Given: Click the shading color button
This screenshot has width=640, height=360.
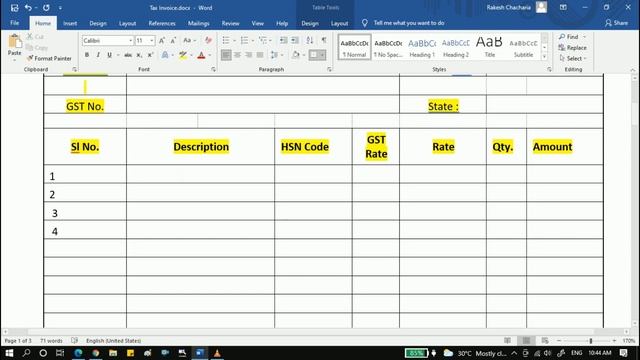Looking at the screenshot, I should (296, 55).
